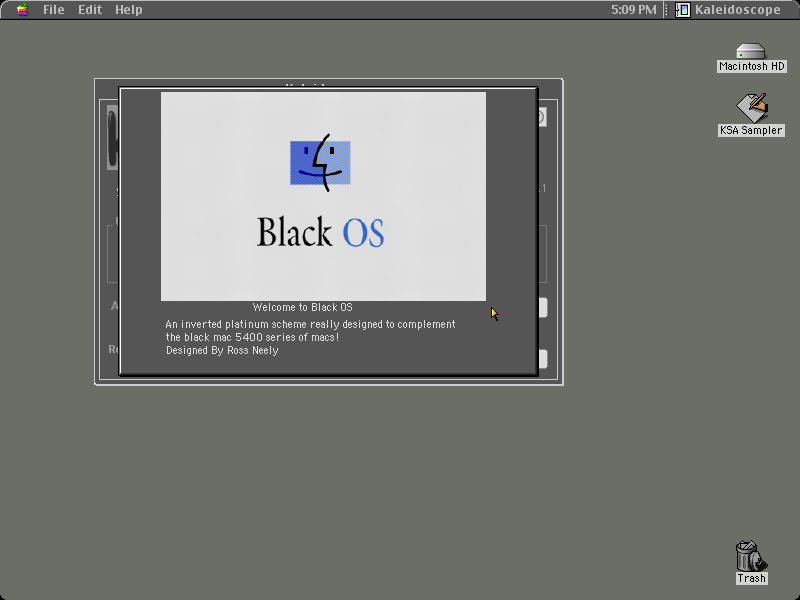Click the Finder face logo
Image resolution: width=800 pixels, height=600 pixels.
[320, 163]
